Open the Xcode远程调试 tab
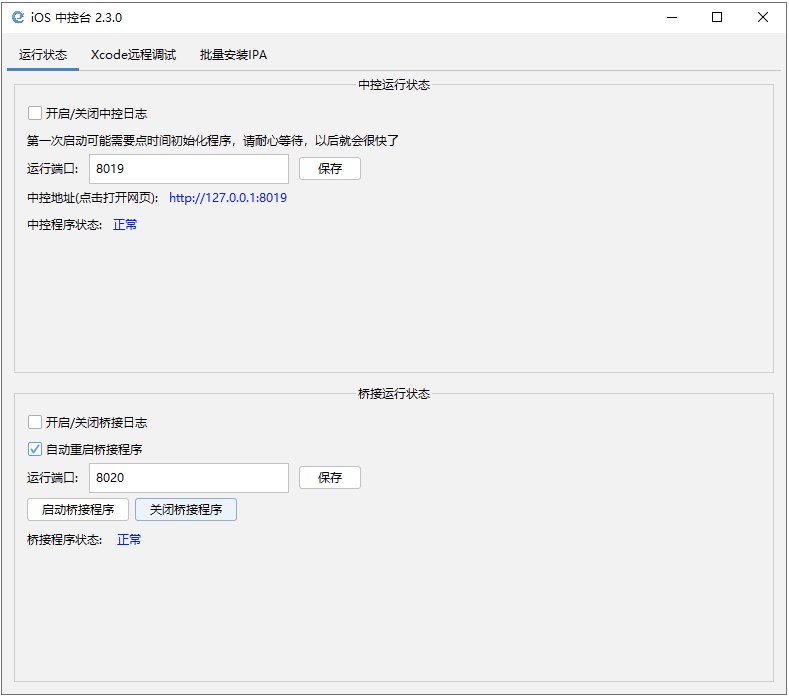Viewport: 789px width, 700px height. point(133,55)
